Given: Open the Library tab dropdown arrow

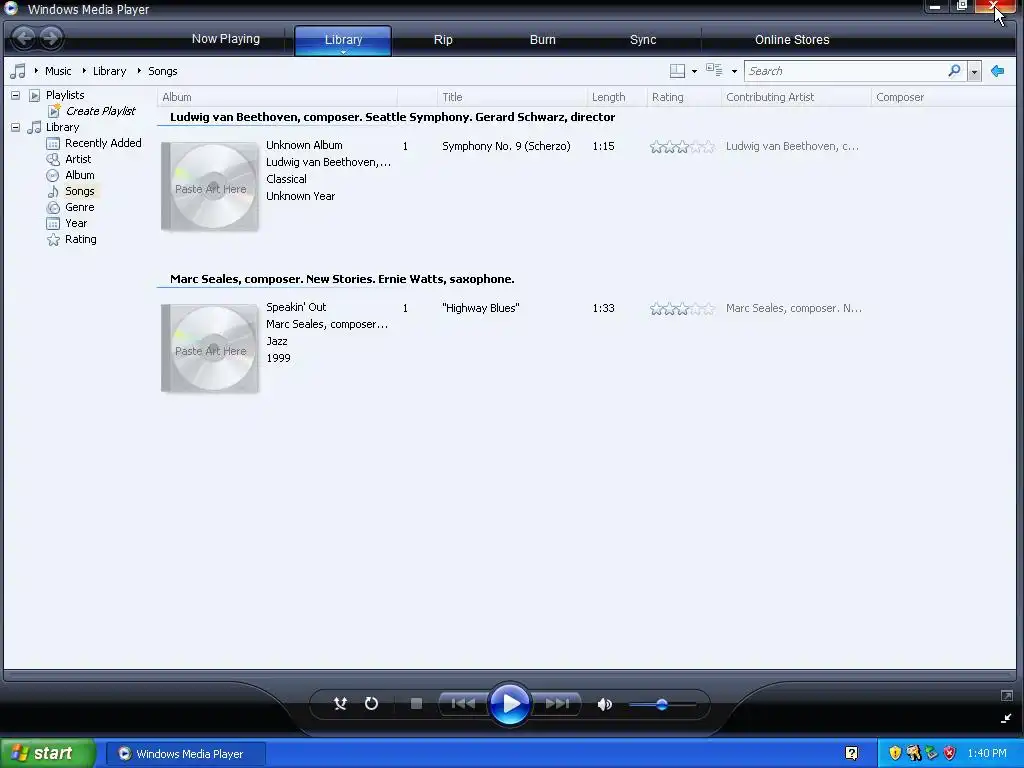Looking at the screenshot, I should coord(343,52).
